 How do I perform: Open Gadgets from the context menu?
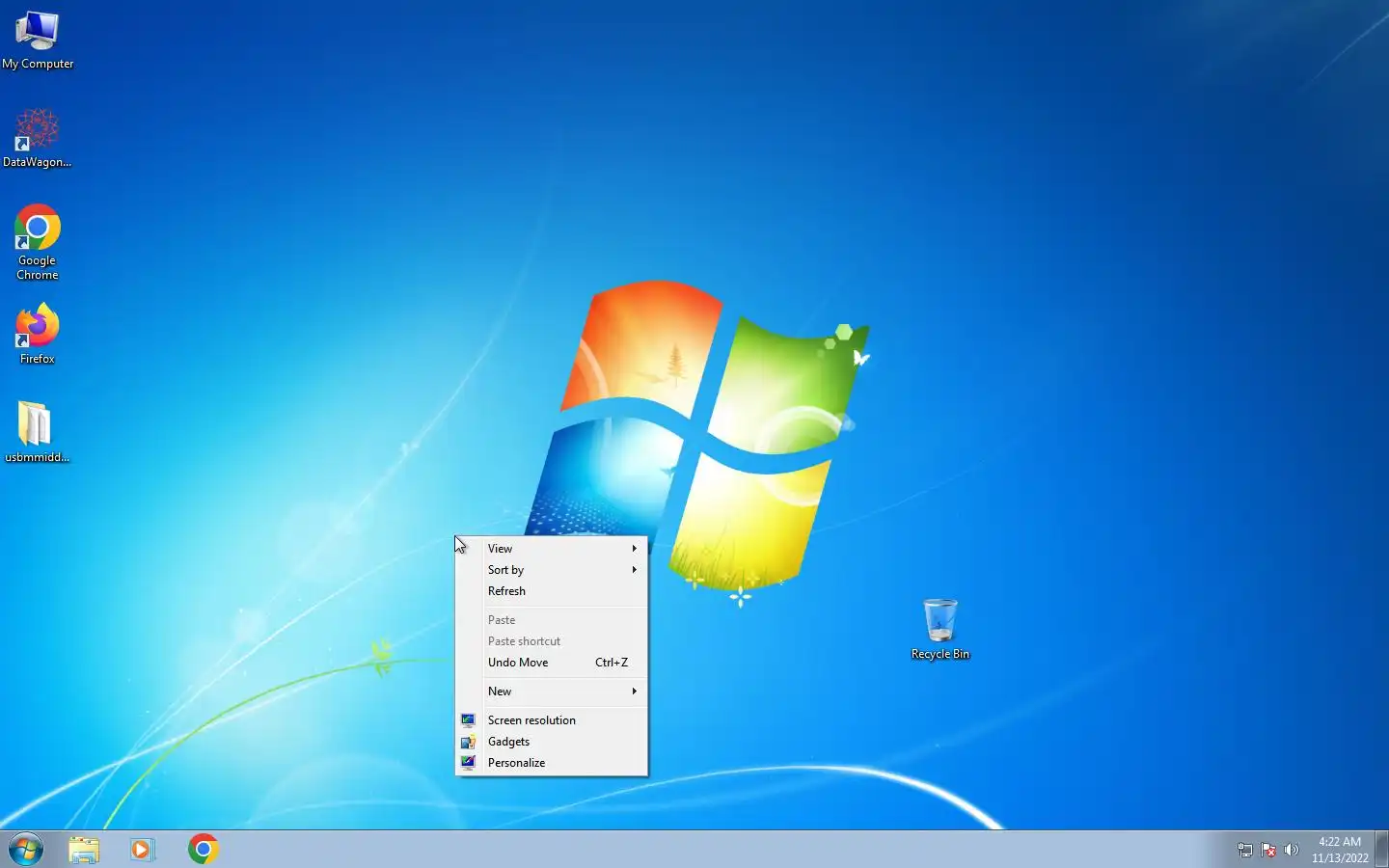pyautogui.click(x=551, y=742)
